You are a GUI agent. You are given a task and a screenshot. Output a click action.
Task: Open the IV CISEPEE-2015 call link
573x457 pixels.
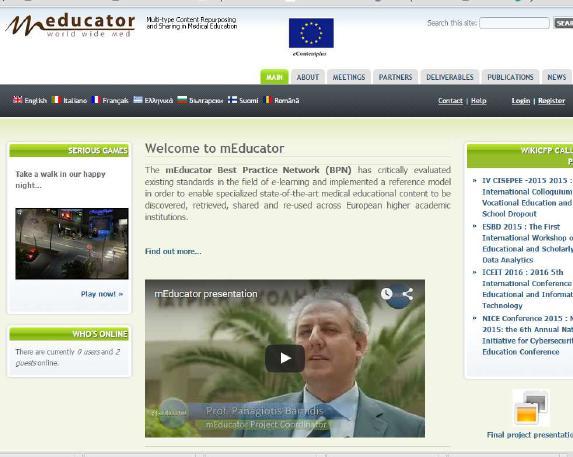pyautogui.click(x=527, y=197)
